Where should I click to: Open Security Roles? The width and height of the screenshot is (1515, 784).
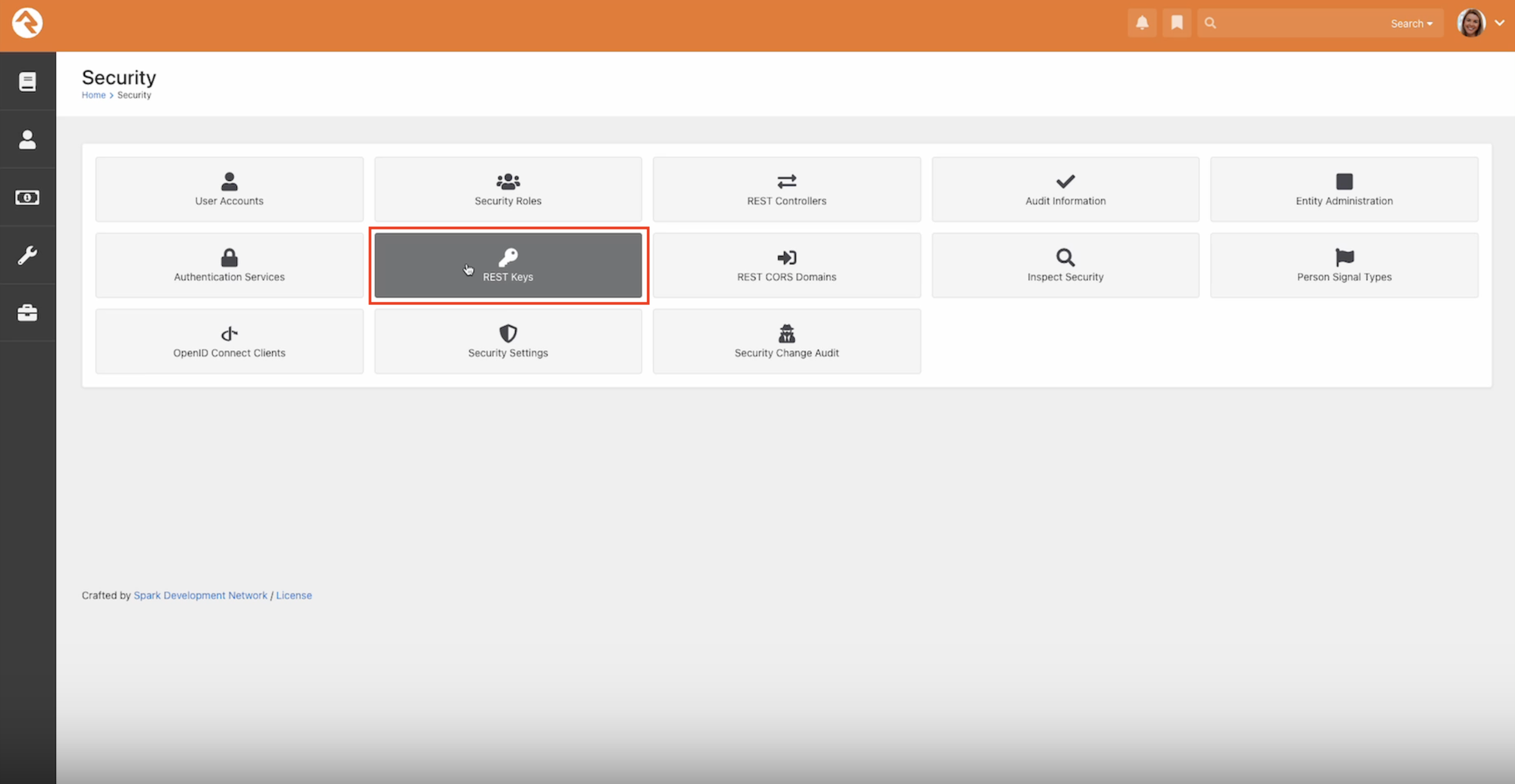coord(507,189)
